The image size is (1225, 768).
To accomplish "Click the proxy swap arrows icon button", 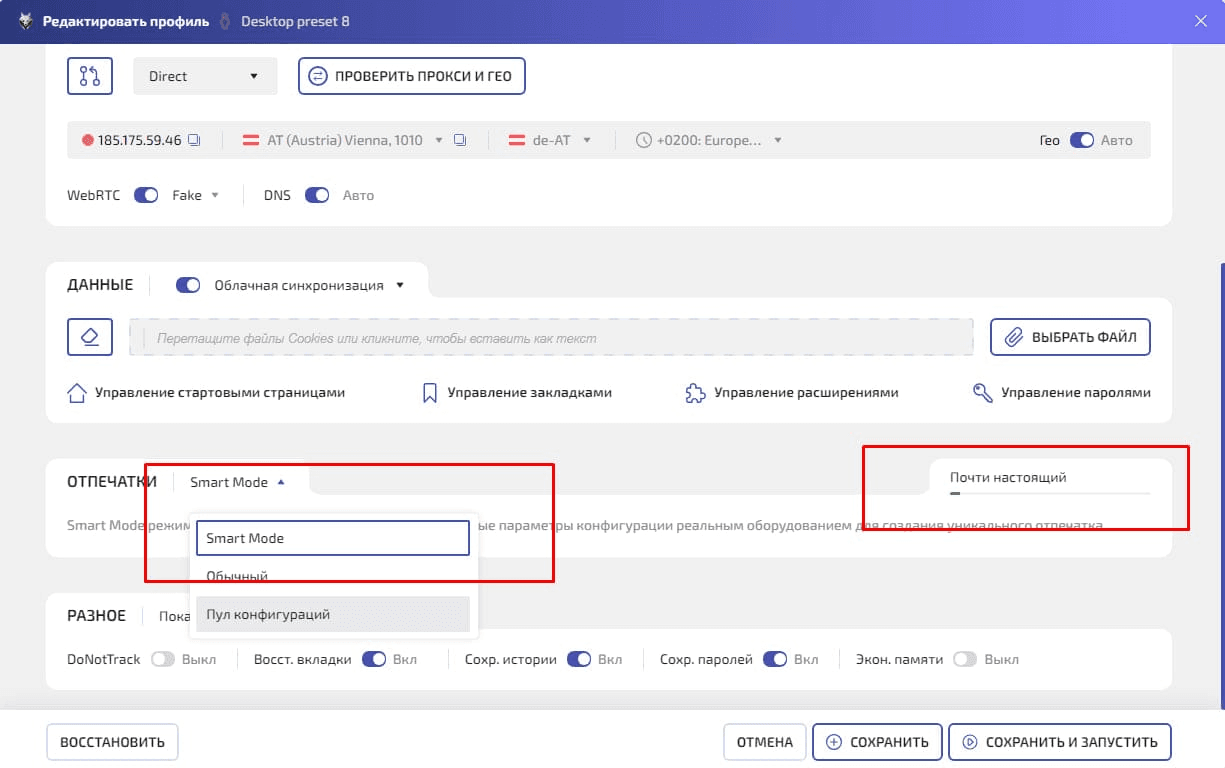I will point(90,76).
